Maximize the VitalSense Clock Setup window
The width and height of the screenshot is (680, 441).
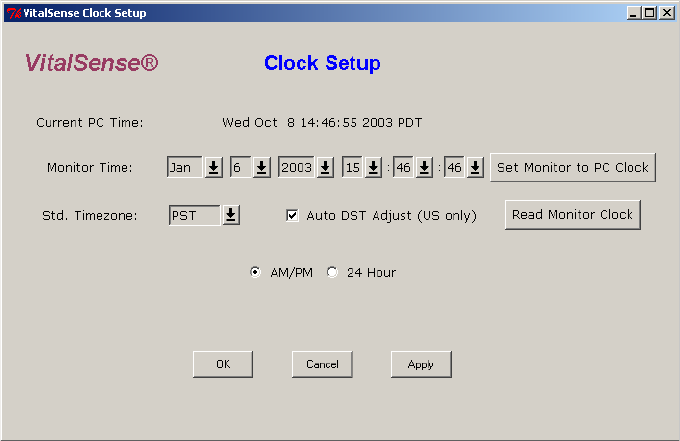tap(650, 13)
